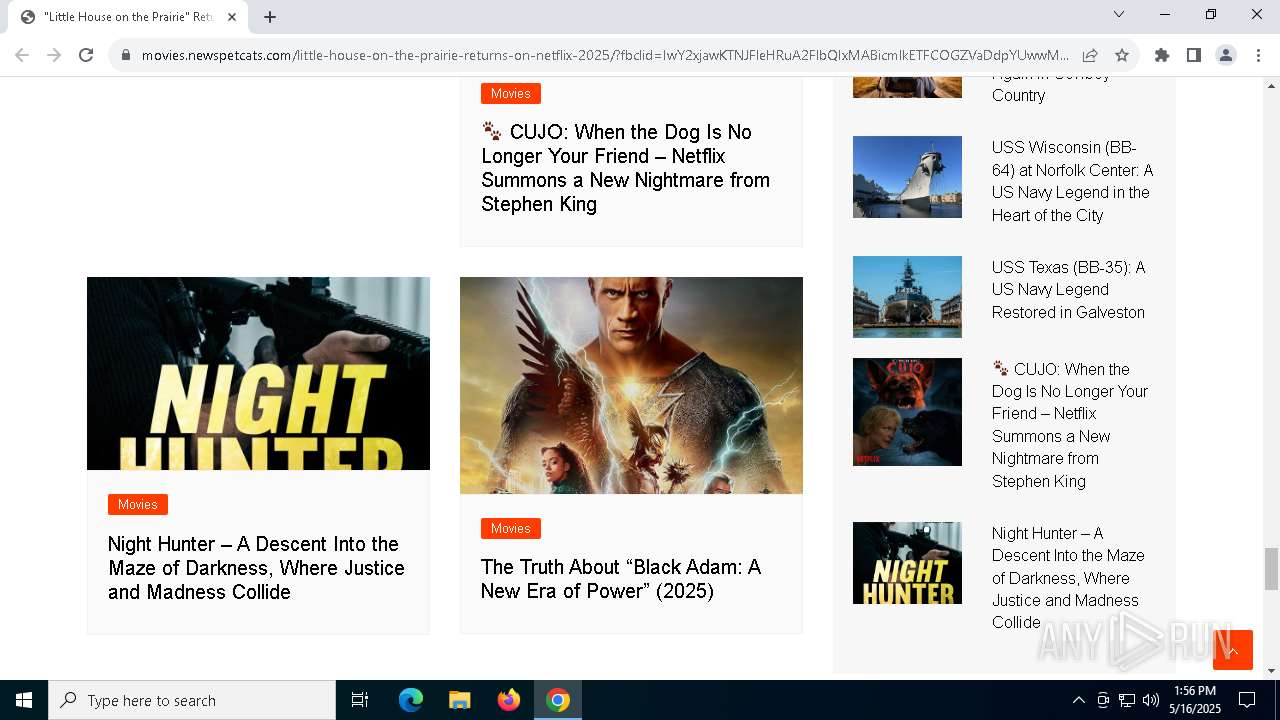Click the address bar URL
This screenshot has width=1280, height=720.
[x=605, y=55]
